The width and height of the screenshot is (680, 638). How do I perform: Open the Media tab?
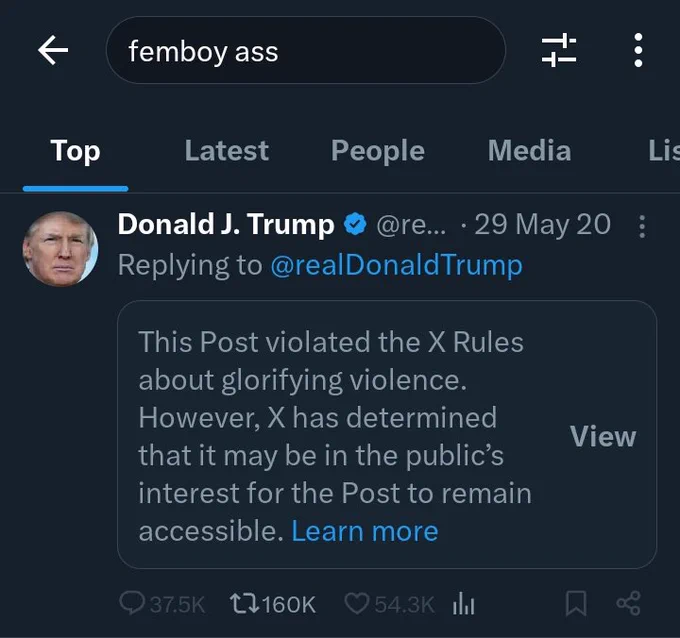530,151
